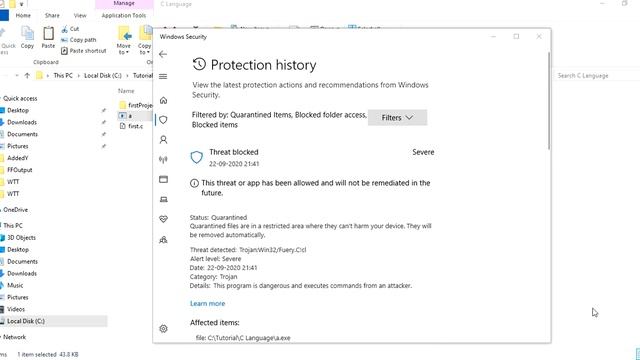Image resolution: width=640 pixels, height=360 pixels.
Task: Open Firewall & network protection icon
Action: 163,160
